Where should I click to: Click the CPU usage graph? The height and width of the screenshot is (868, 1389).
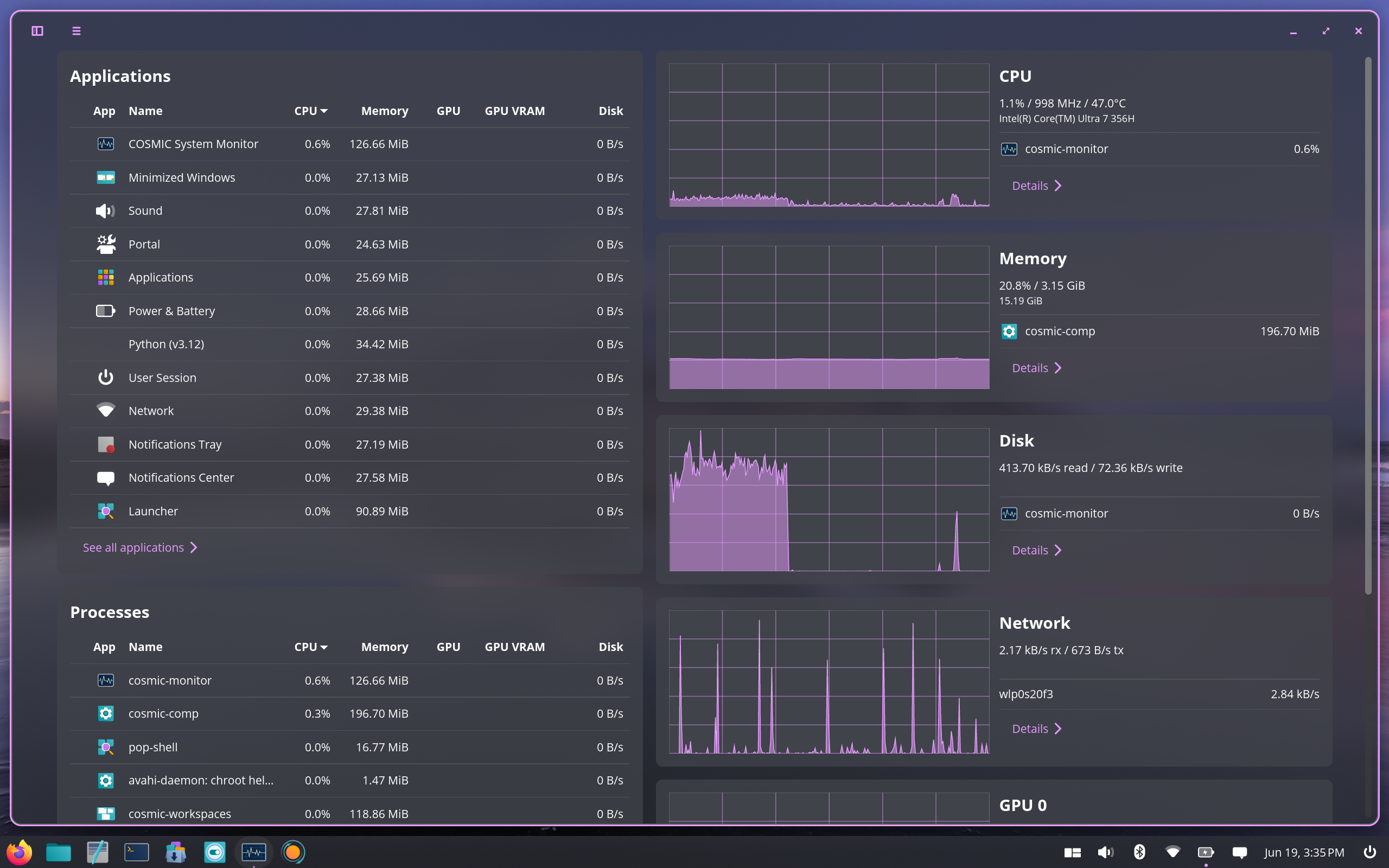coord(829,135)
